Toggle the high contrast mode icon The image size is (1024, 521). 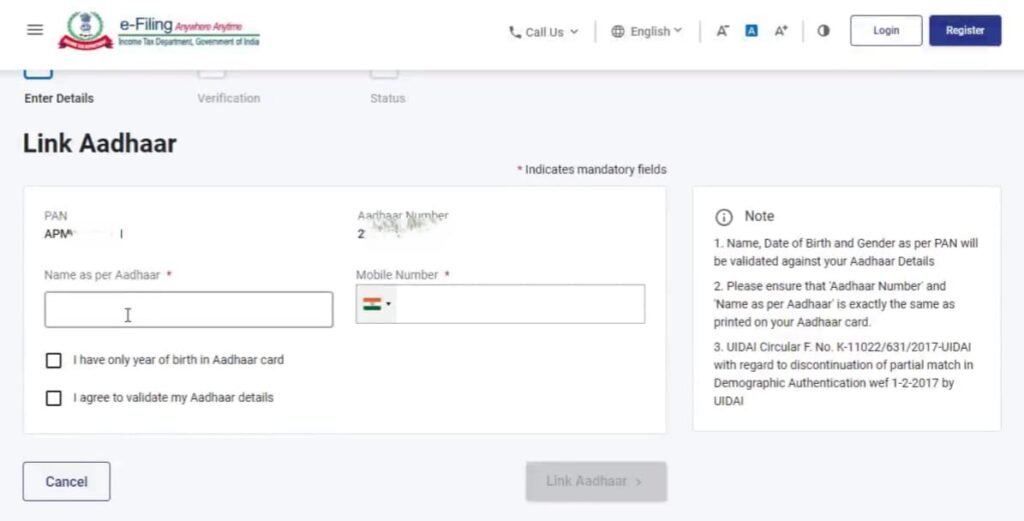pyautogui.click(x=823, y=31)
